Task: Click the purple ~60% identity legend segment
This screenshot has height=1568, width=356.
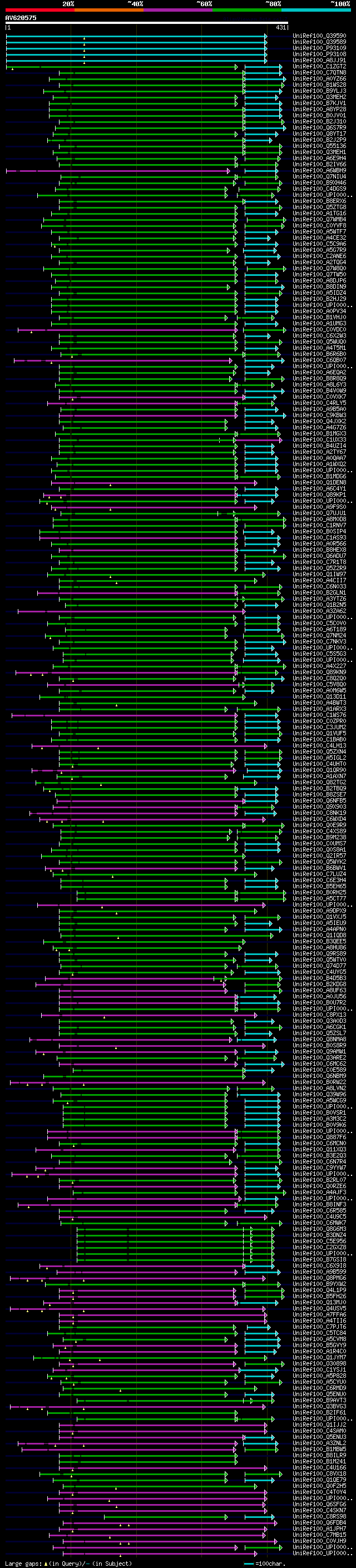Action: (x=177, y=10)
